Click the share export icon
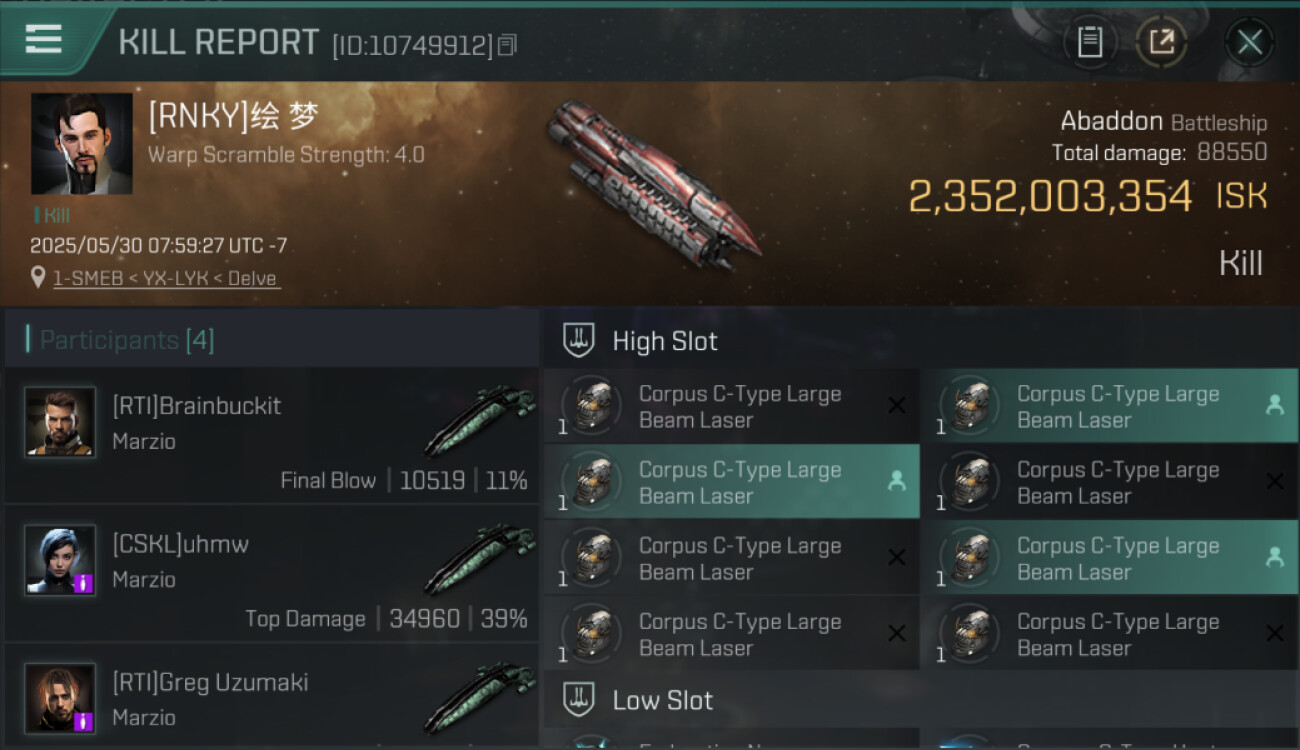 (1161, 42)
